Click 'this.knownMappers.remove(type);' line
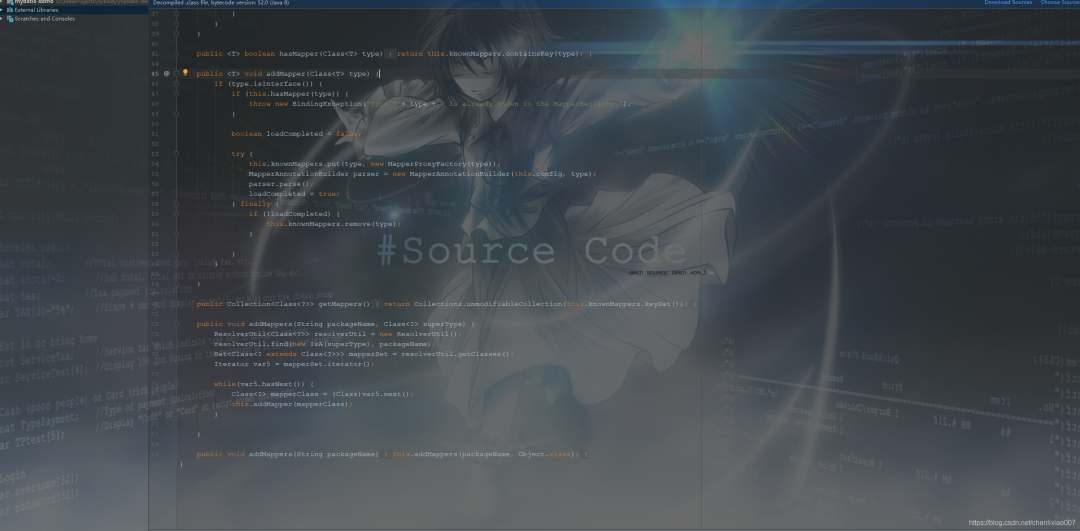Image resolution: width=1080 pixels, height=531 pixels. (x=333, y=224)
